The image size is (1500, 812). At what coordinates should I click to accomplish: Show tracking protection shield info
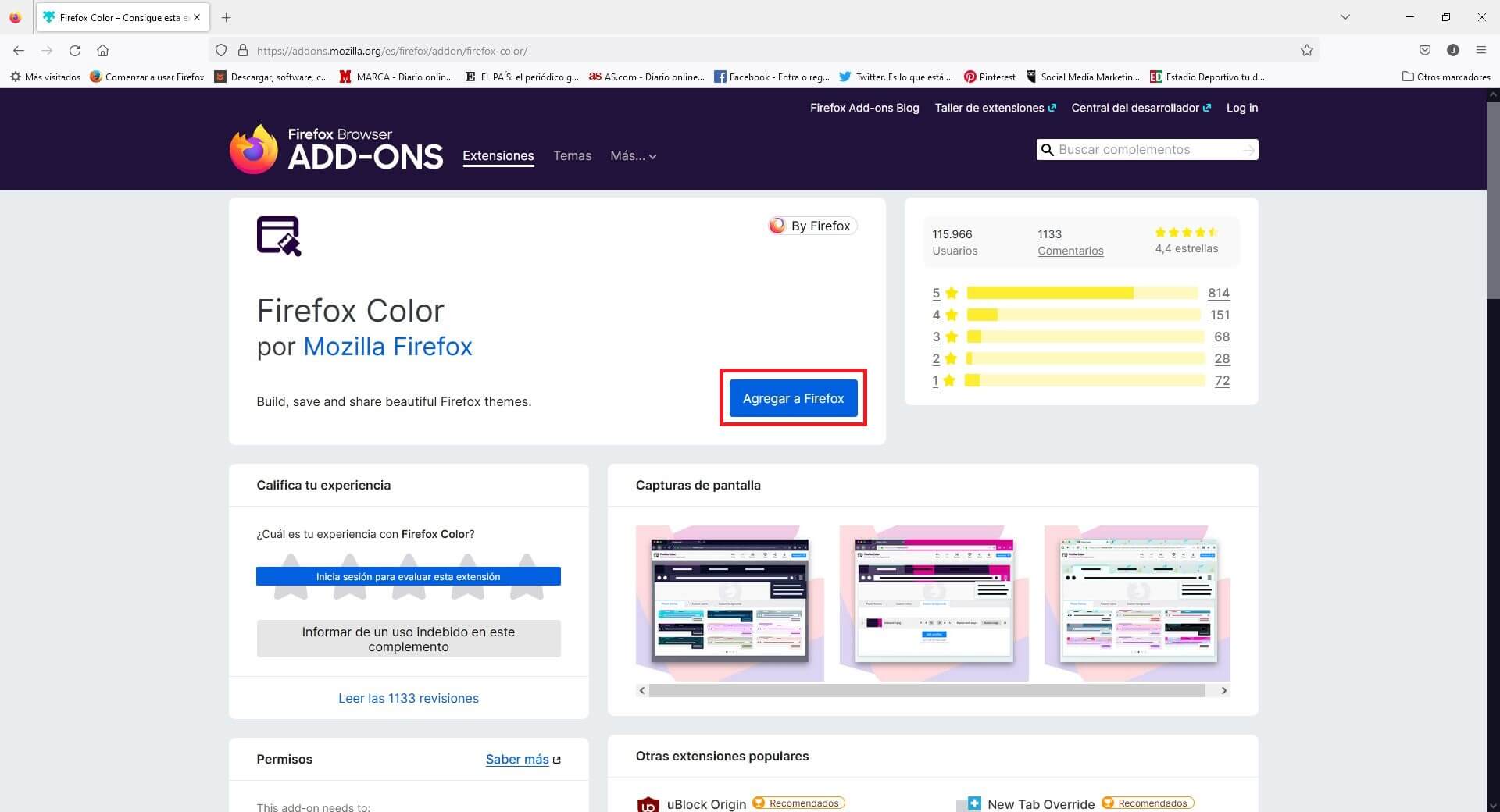click(x=221, y=50)
